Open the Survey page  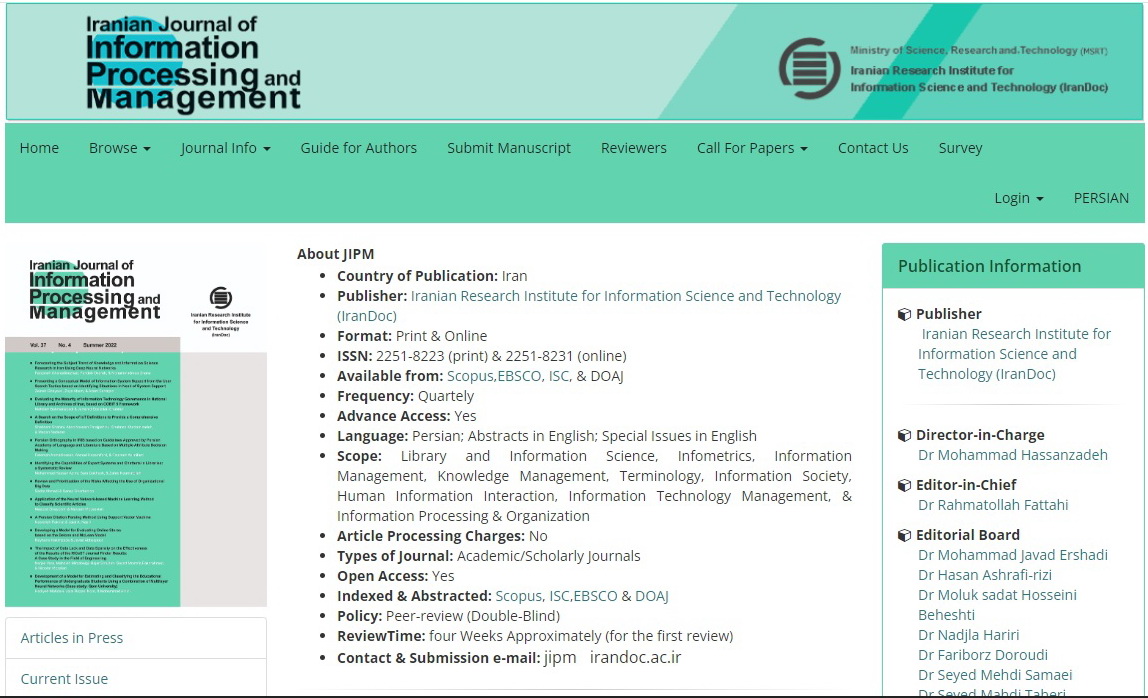(x=961, y=148)
